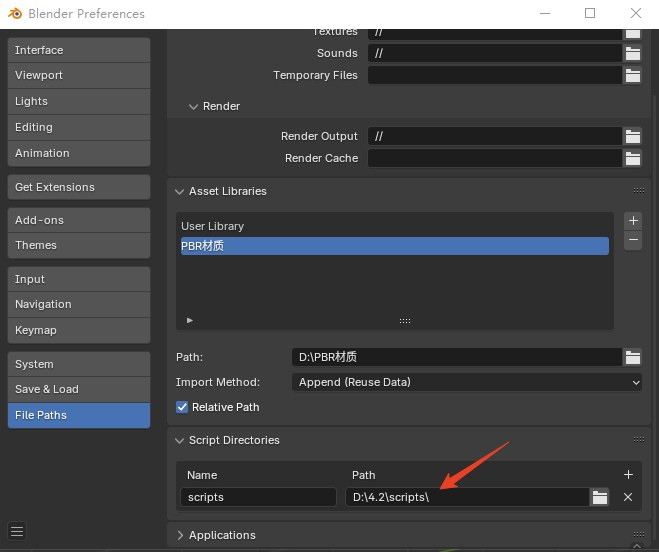Maximize the Blender Preferences window
Screen dimensions: 659x552
point(590,13)
